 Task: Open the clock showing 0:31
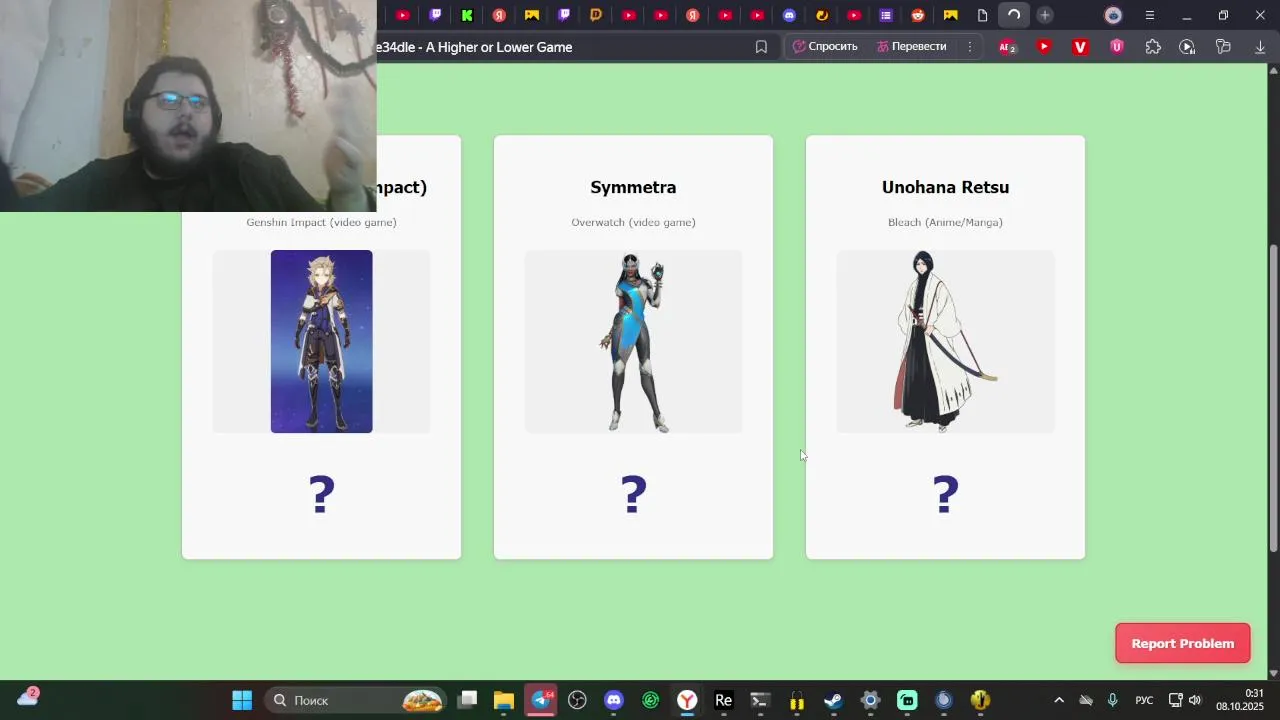(1240, 700)
